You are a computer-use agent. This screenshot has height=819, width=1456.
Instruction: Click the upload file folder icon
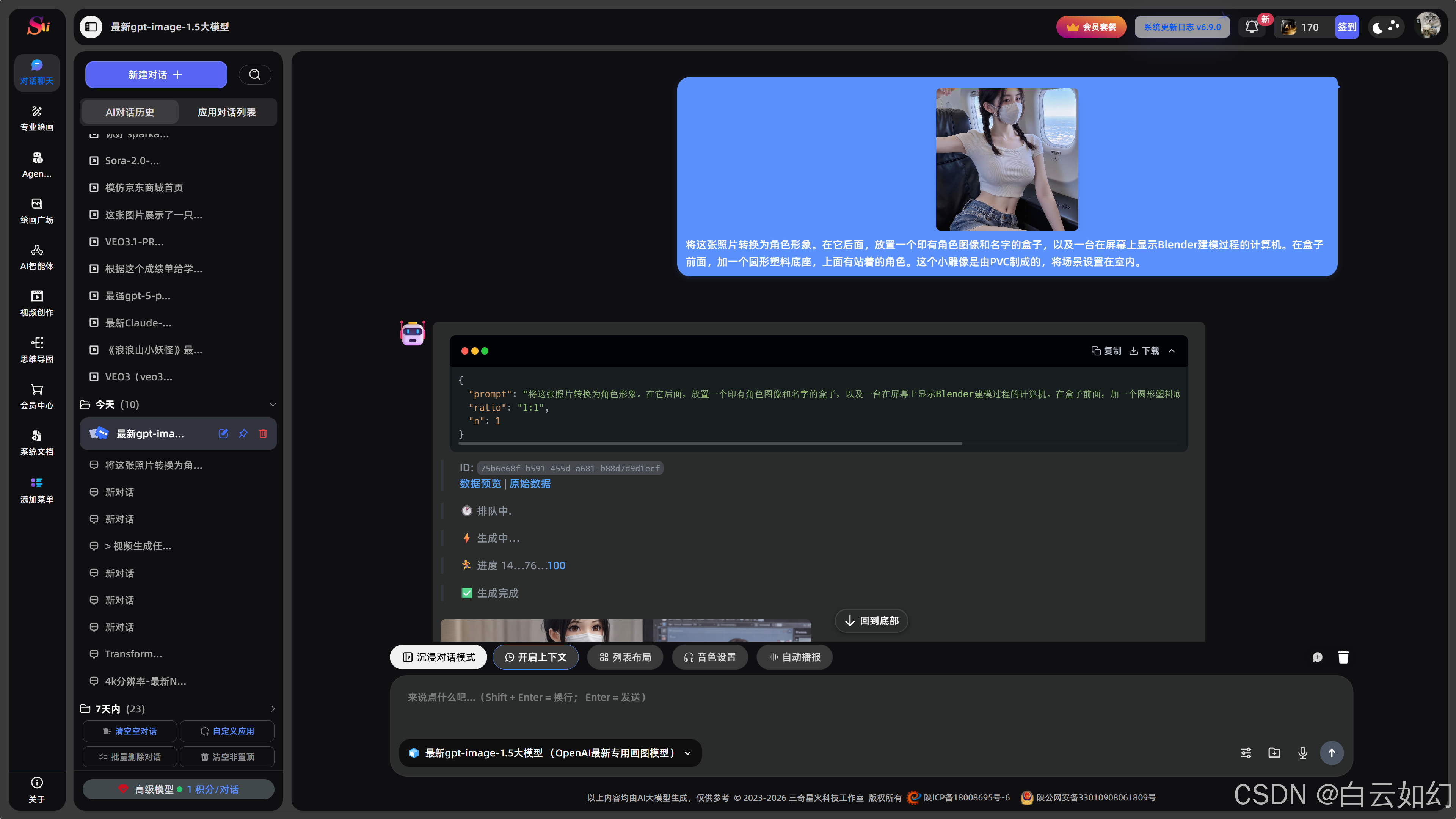coord(1274,753)
